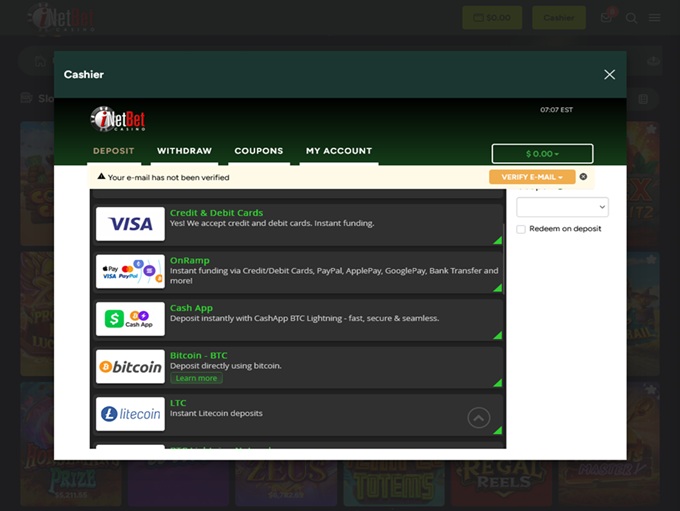Open the Totems game thumbnail behind cashier
Screen dimensions: 680x511
click(394, 482)
